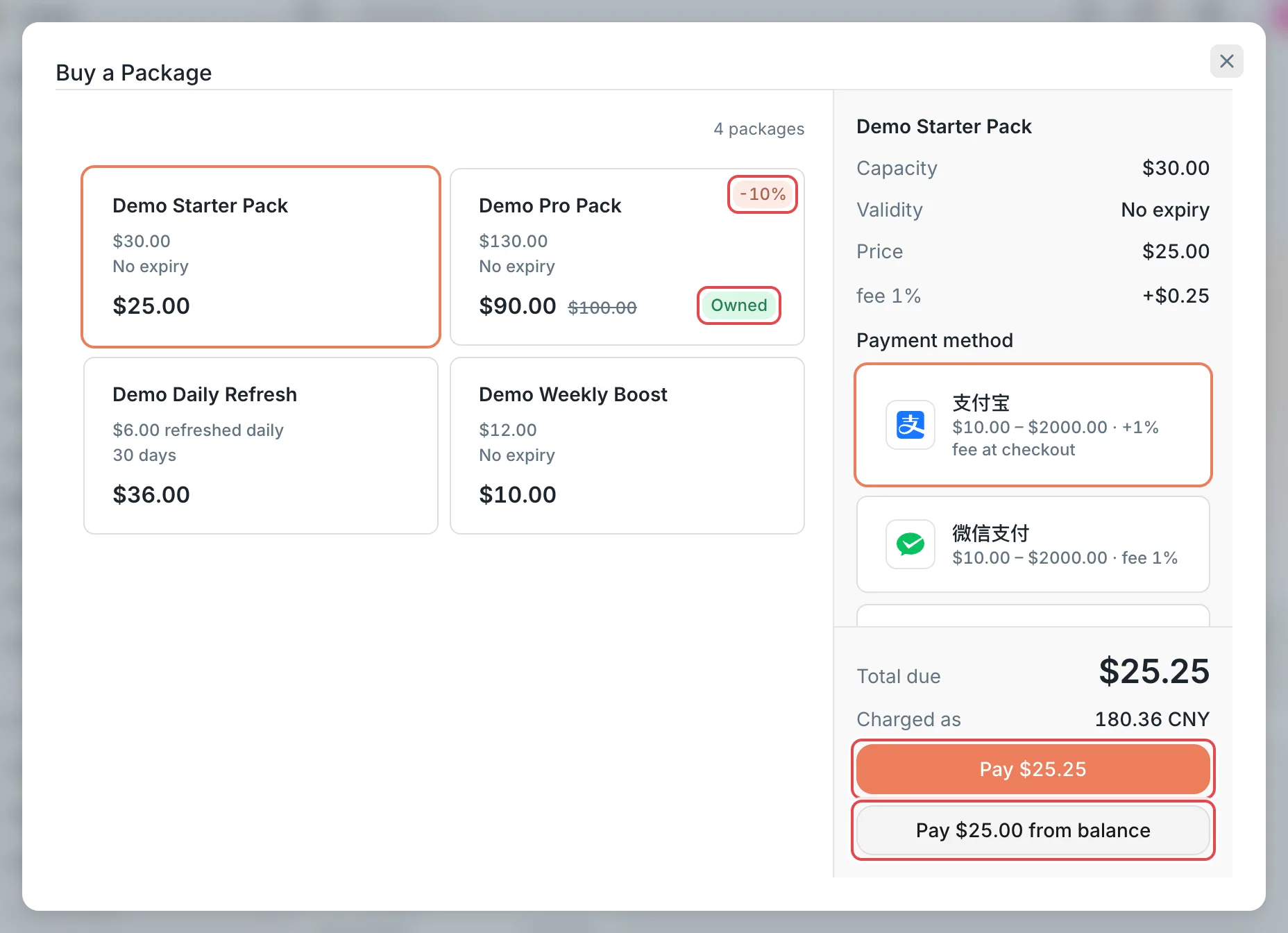
Task: Click the +$0.25 fee value
Action: click(x=1176, y=296)
